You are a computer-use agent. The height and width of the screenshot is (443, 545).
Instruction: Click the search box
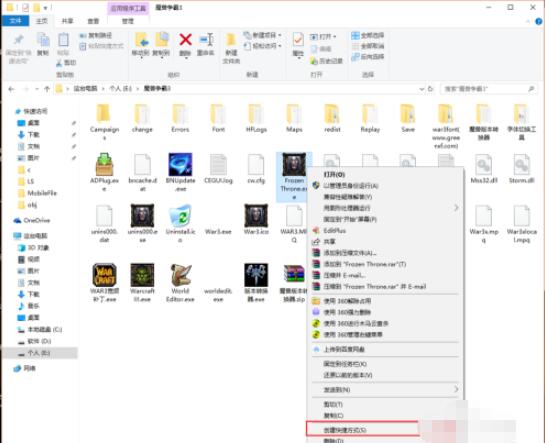pos(489,89)
